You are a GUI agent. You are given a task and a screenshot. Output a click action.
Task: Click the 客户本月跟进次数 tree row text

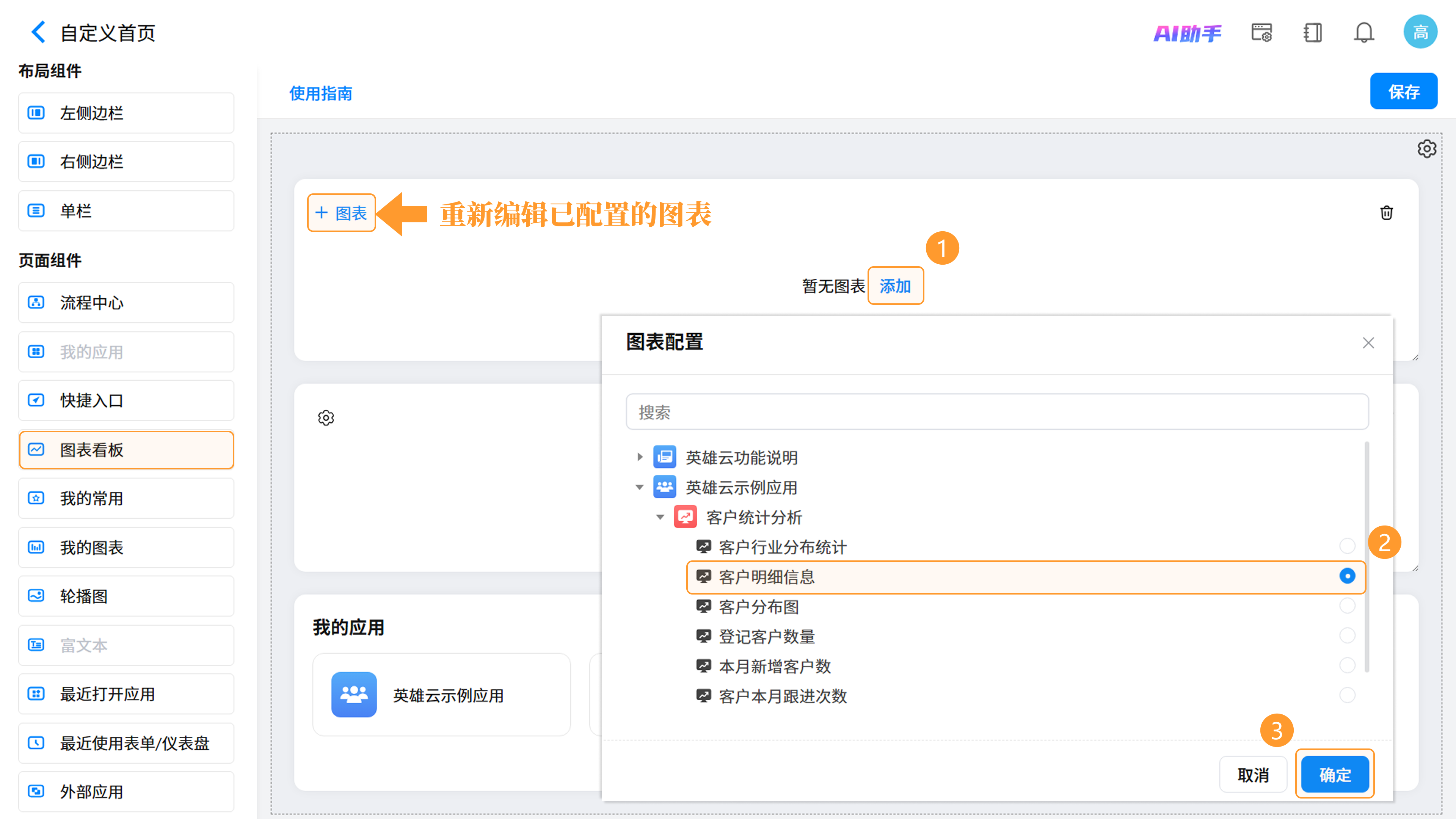click(782, 696)
